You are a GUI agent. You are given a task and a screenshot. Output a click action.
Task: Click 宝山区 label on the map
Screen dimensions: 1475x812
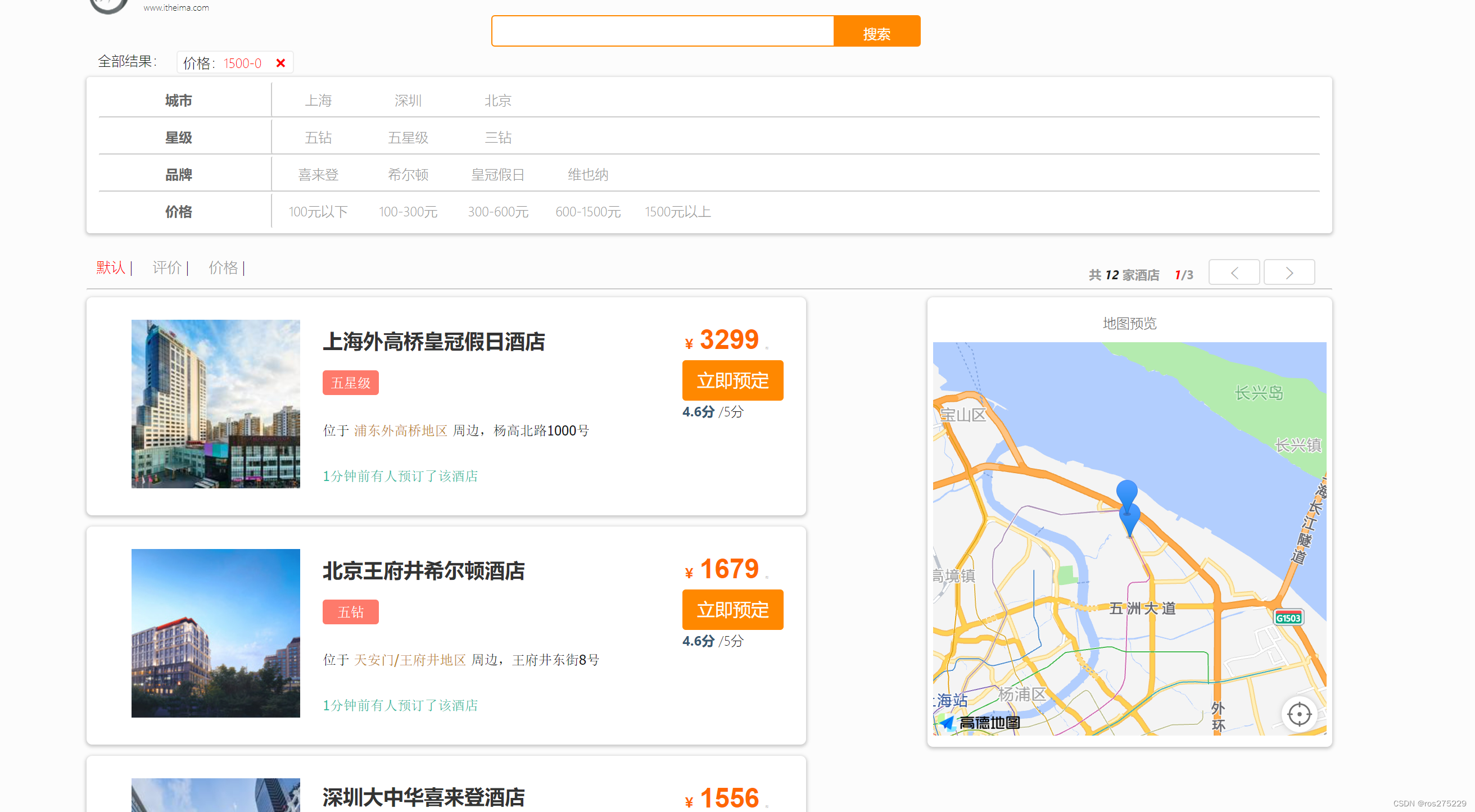tap(963, 415)
